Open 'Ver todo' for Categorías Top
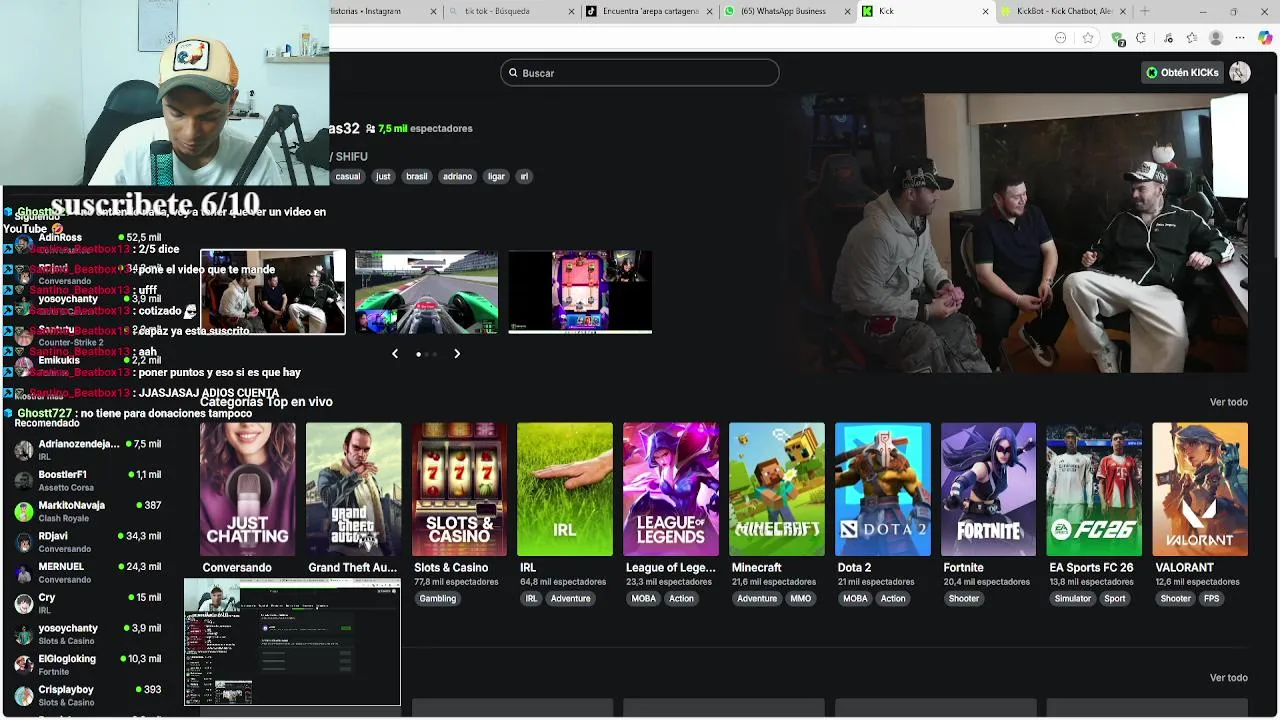Viewport: 1280px width, 720px height. 1229,402
